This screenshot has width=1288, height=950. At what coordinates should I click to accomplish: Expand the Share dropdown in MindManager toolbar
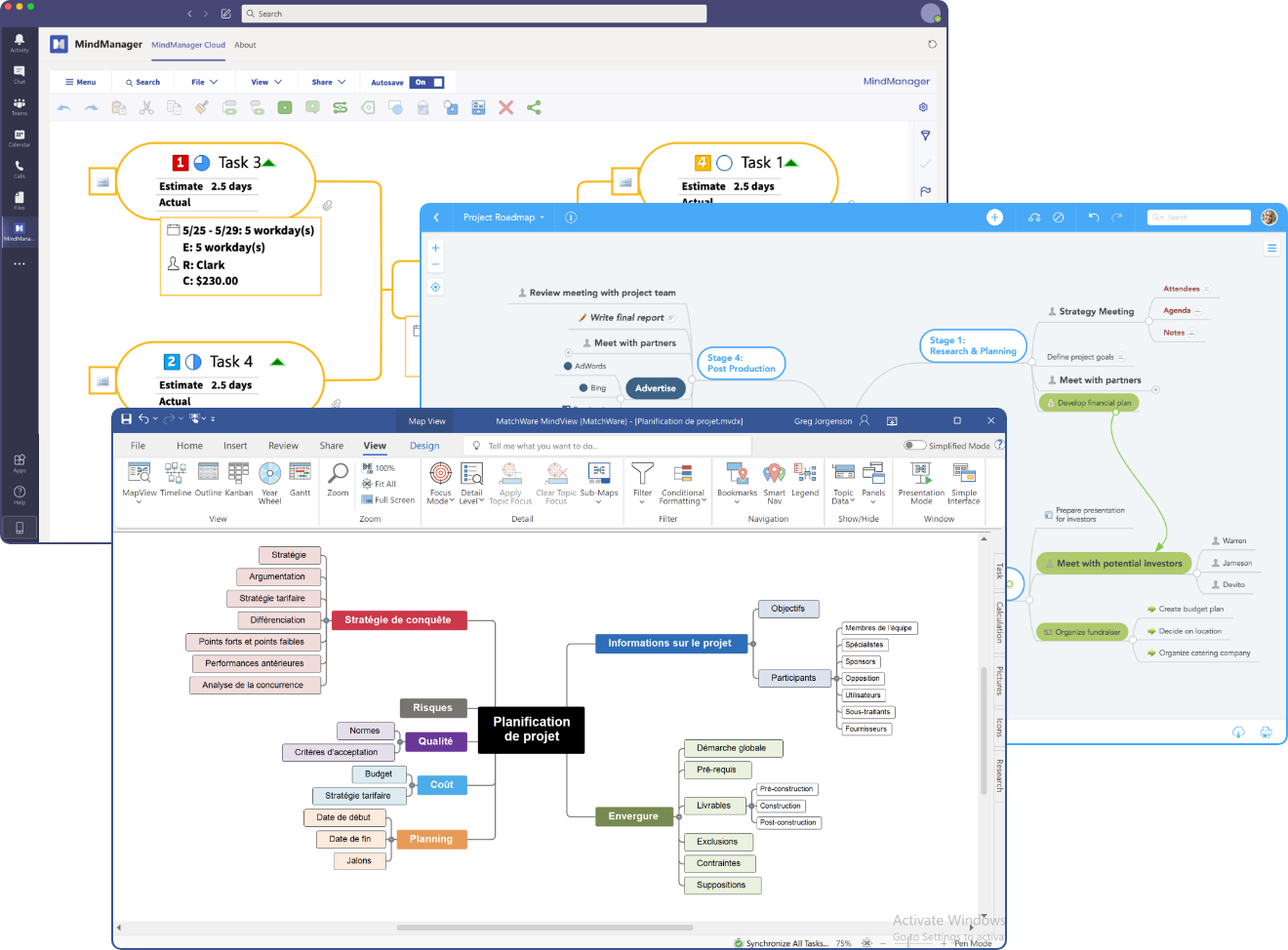click(329, 82)
